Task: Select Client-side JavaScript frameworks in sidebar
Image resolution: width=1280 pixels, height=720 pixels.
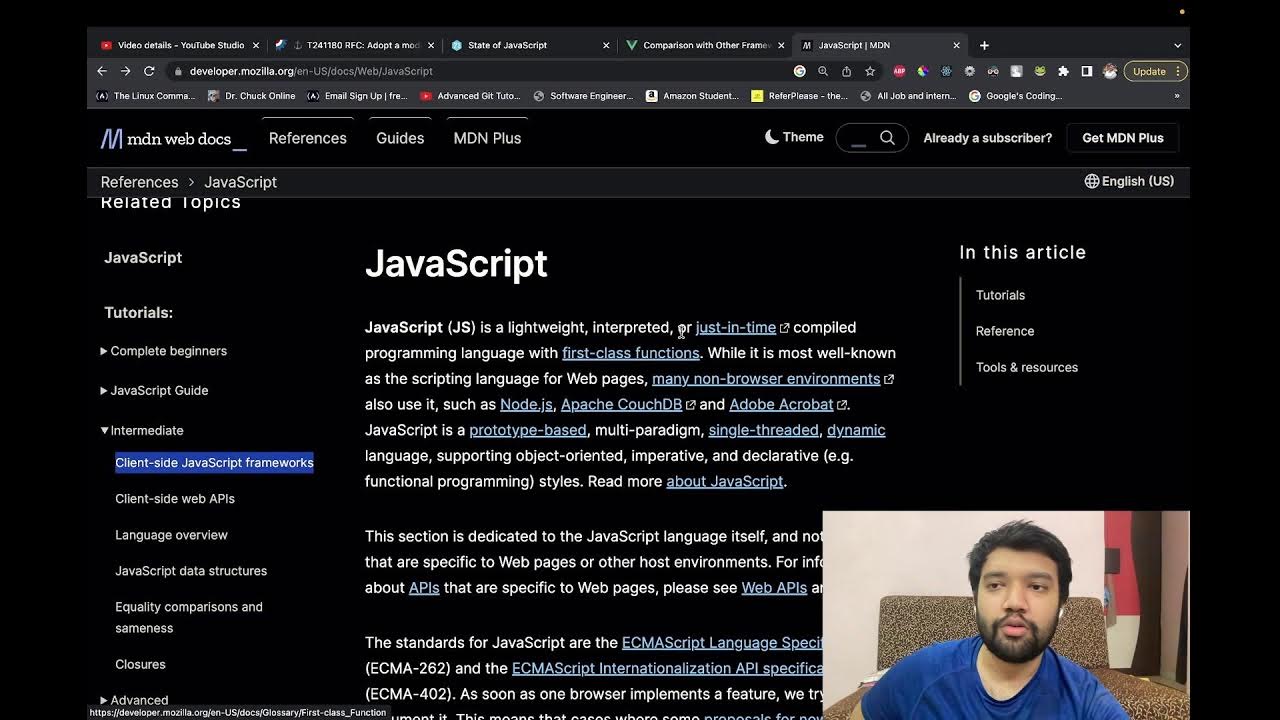Action: (x=214, y=462)
